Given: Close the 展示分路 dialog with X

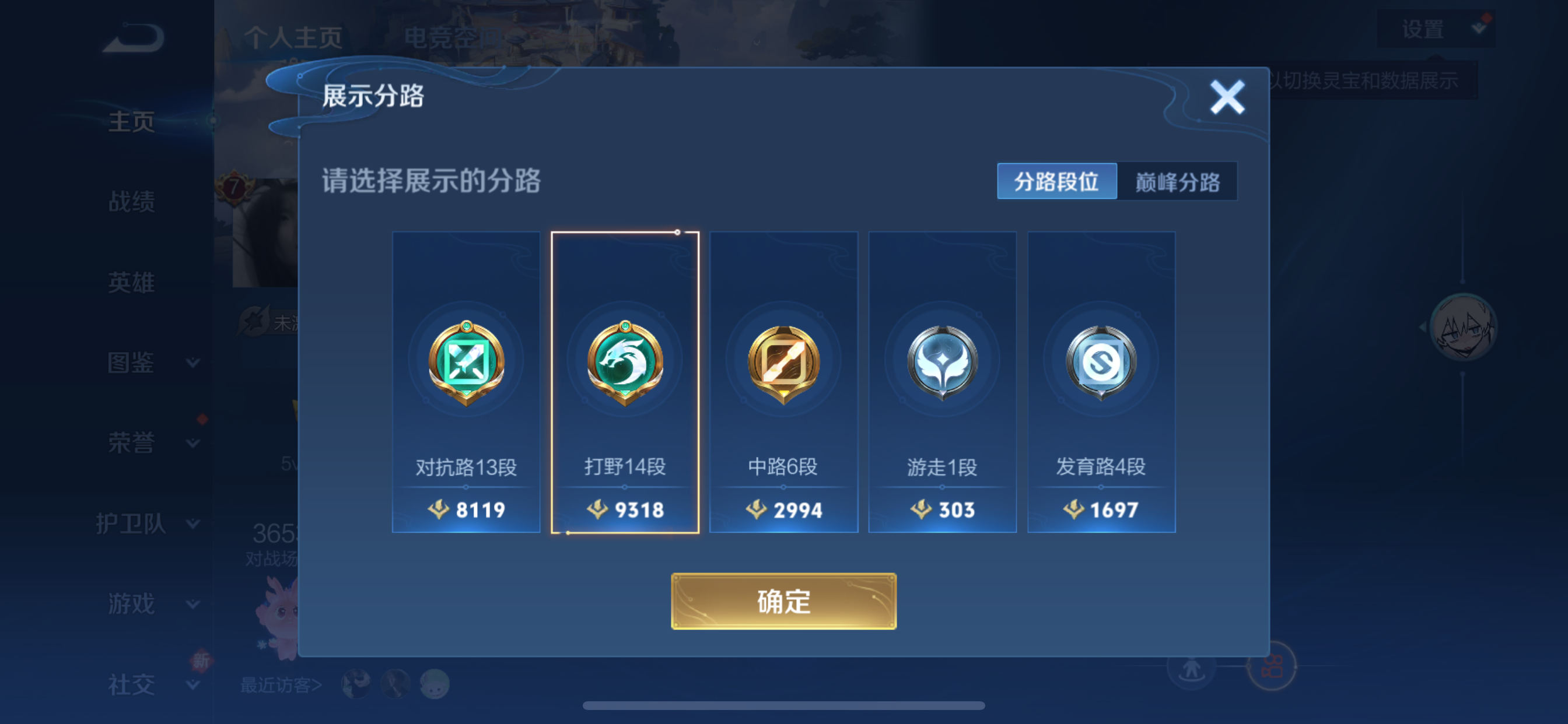Looking at the screenshot, I should pyautogui.click(x=1227, y=97).
